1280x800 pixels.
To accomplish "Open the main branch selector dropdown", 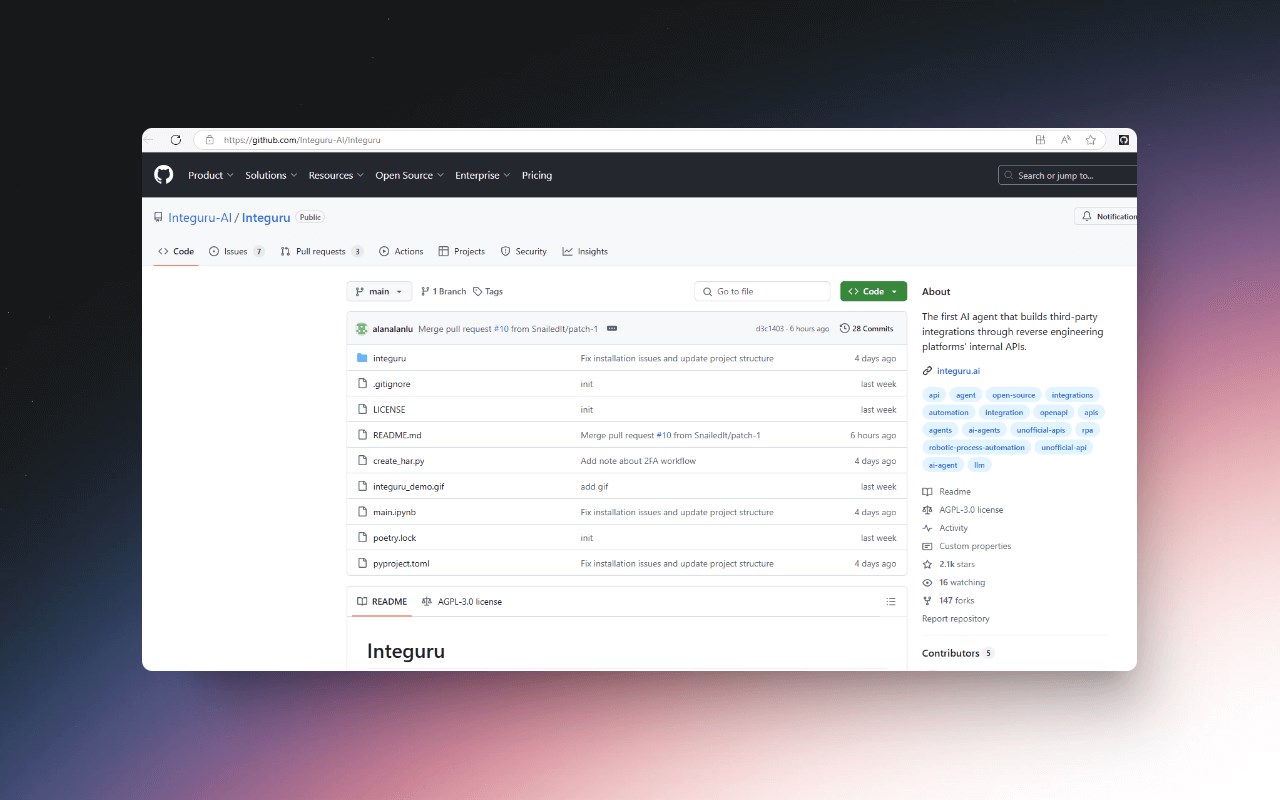I will click(x=379, y=291).
